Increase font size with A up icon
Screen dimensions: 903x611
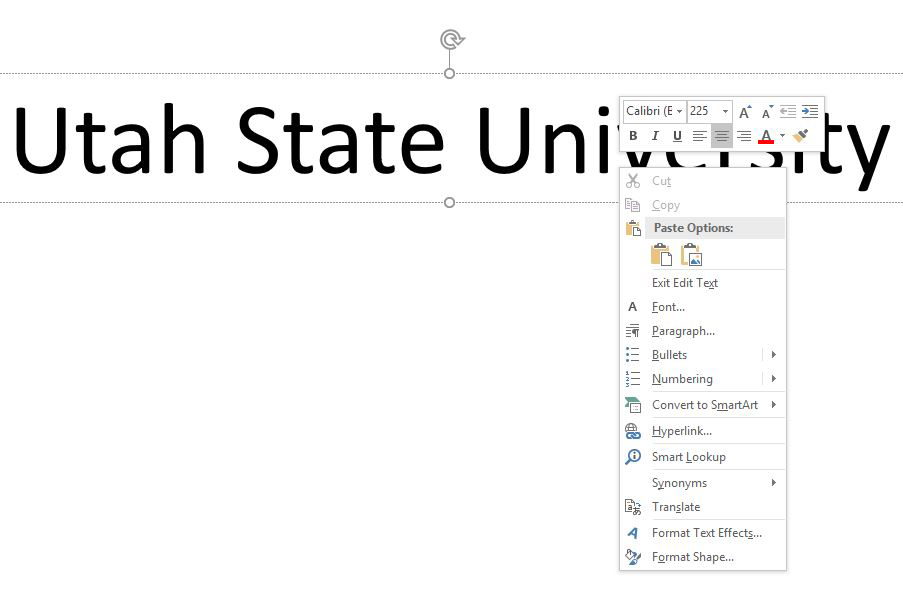[x=745, y=112]
